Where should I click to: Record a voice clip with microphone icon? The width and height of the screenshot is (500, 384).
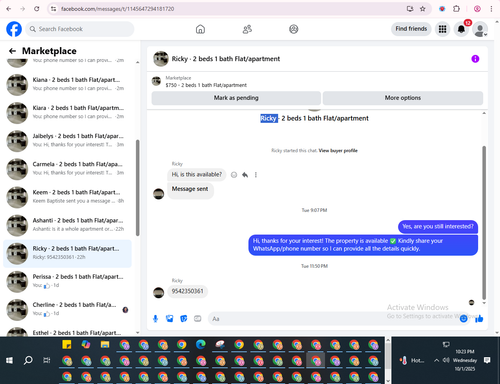coord(155,319)
